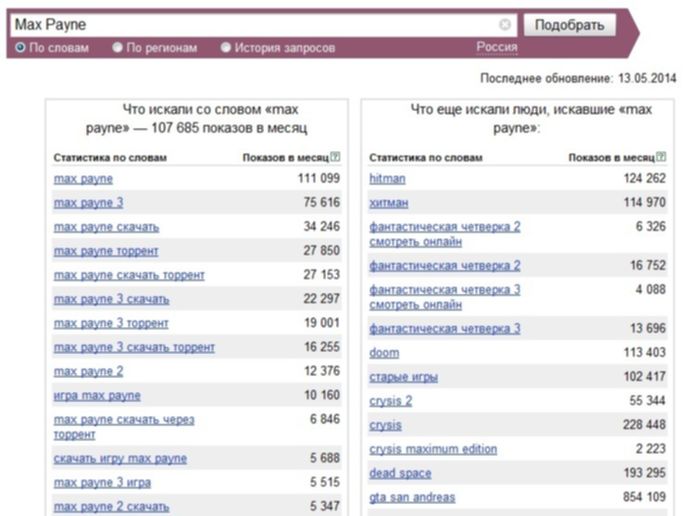Open 'max payne скачать' keyword link
The image size is (688, 516).
106,227
